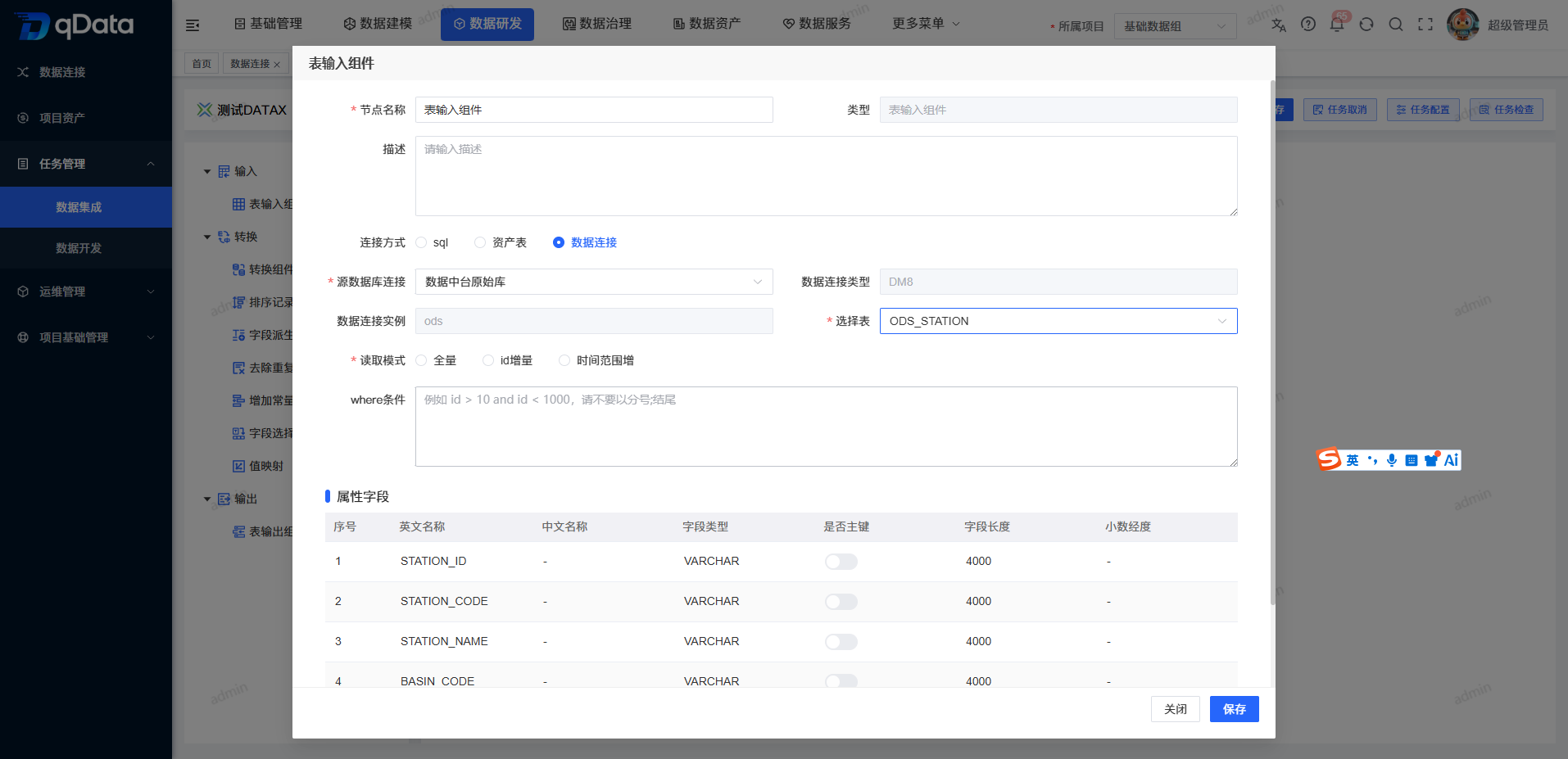Viewport: 1568px width, 759px height.
Task: Collapse the 输入 tree group
Action: [x=207, y=172]
